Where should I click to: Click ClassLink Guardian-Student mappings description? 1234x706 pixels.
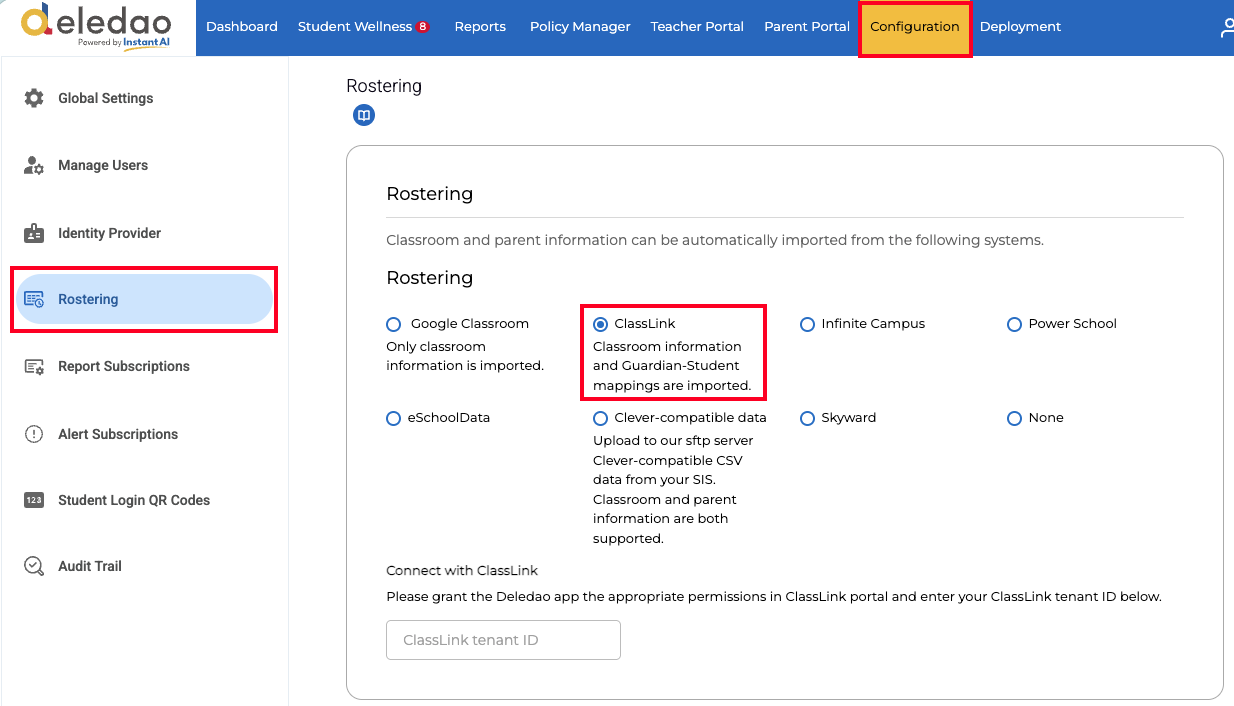pyautogui.click(x=672, y=366)
